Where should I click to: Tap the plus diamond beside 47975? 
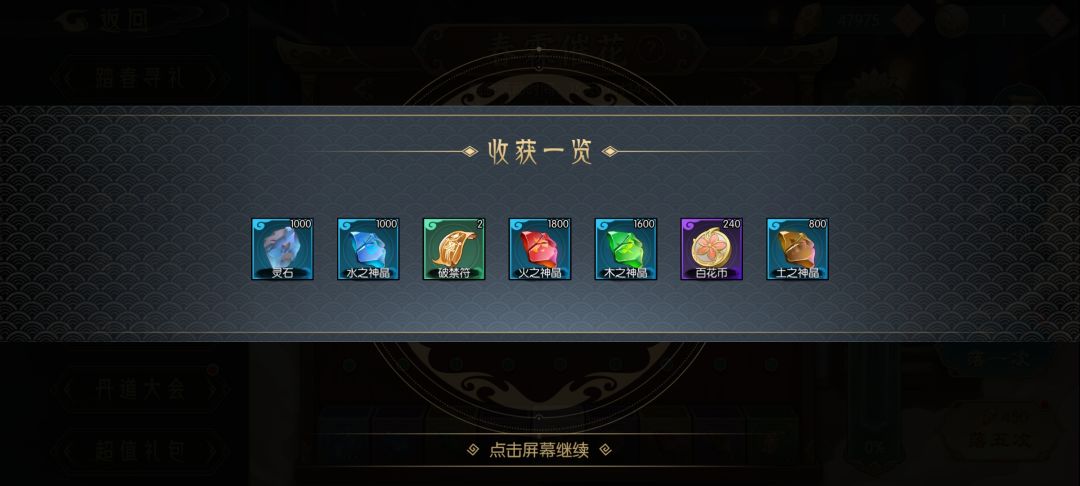[x=908, y=21]
